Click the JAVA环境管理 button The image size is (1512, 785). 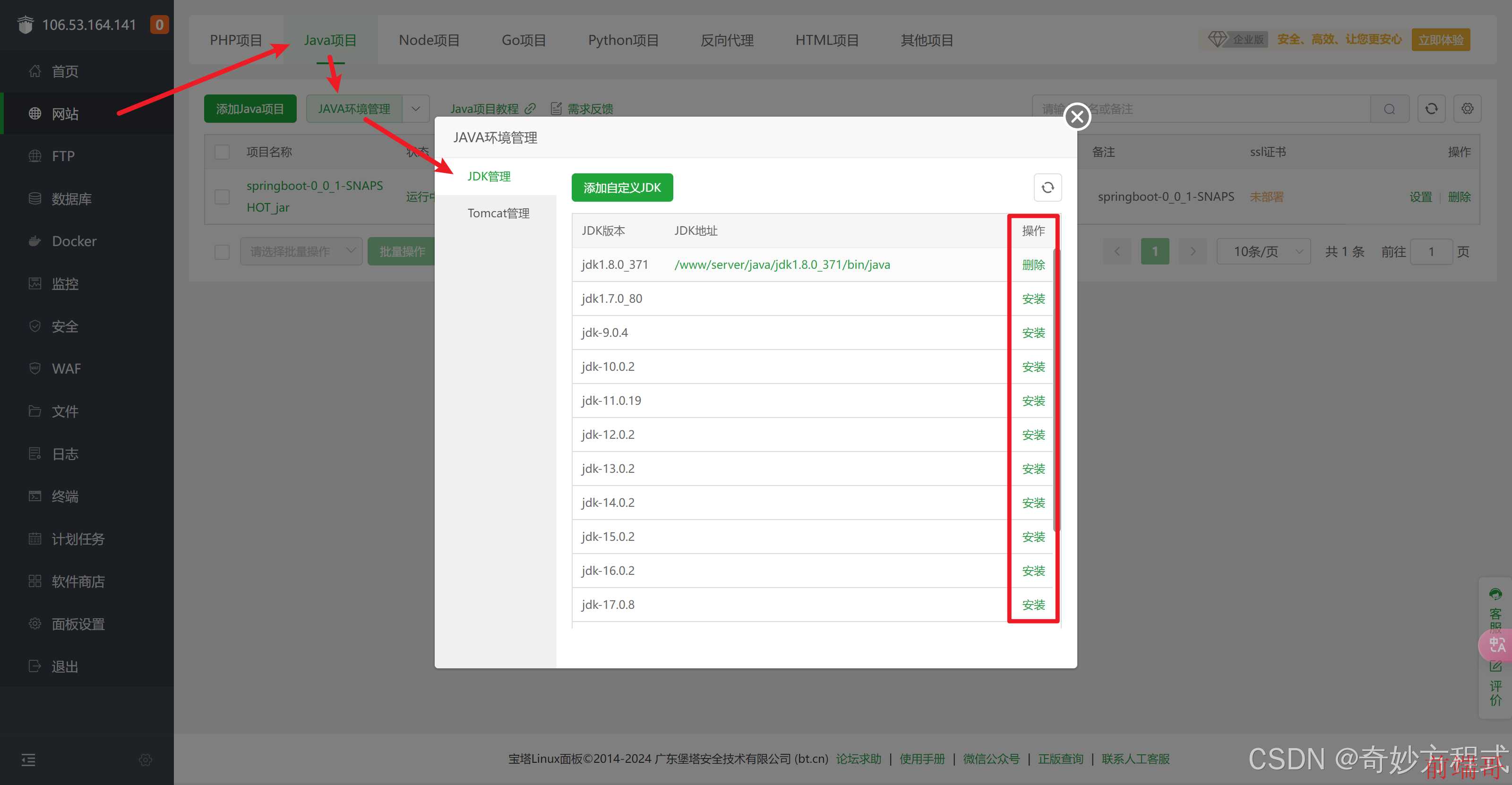pos(354,109)
